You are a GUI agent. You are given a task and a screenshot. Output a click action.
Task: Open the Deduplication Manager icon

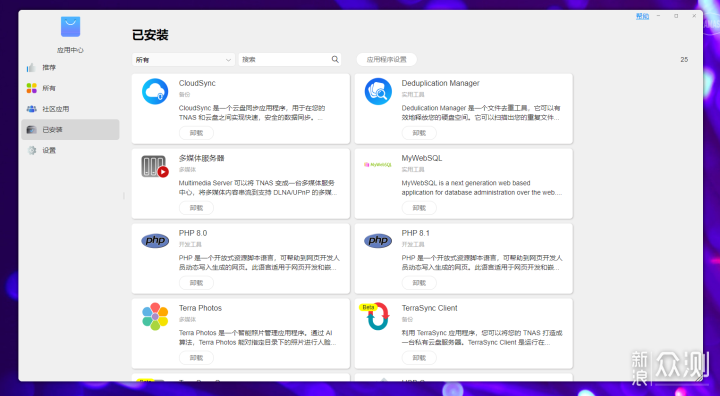coord(378,91)
